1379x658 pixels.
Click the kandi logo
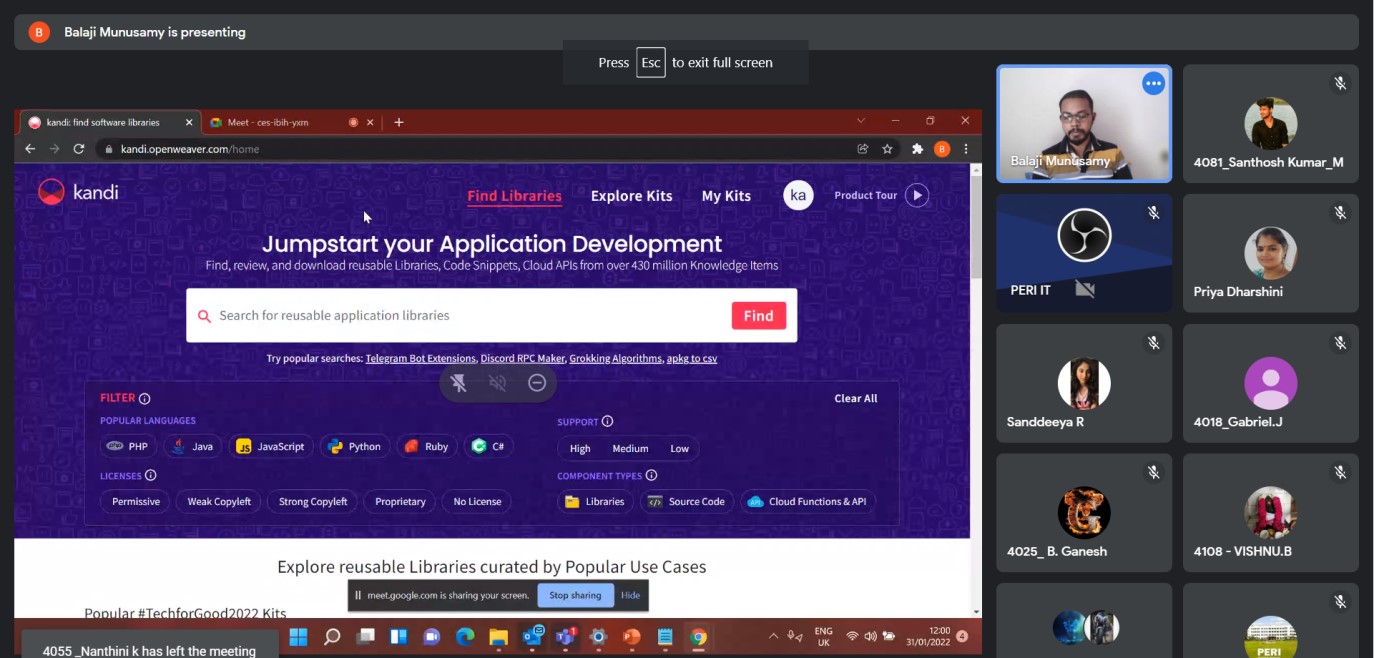(x=78, y=192)
